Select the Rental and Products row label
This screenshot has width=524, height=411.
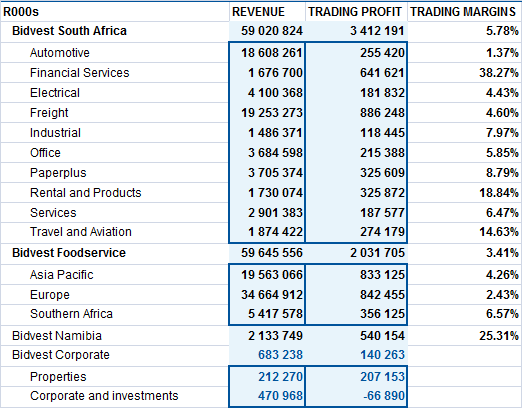point(86,193)
